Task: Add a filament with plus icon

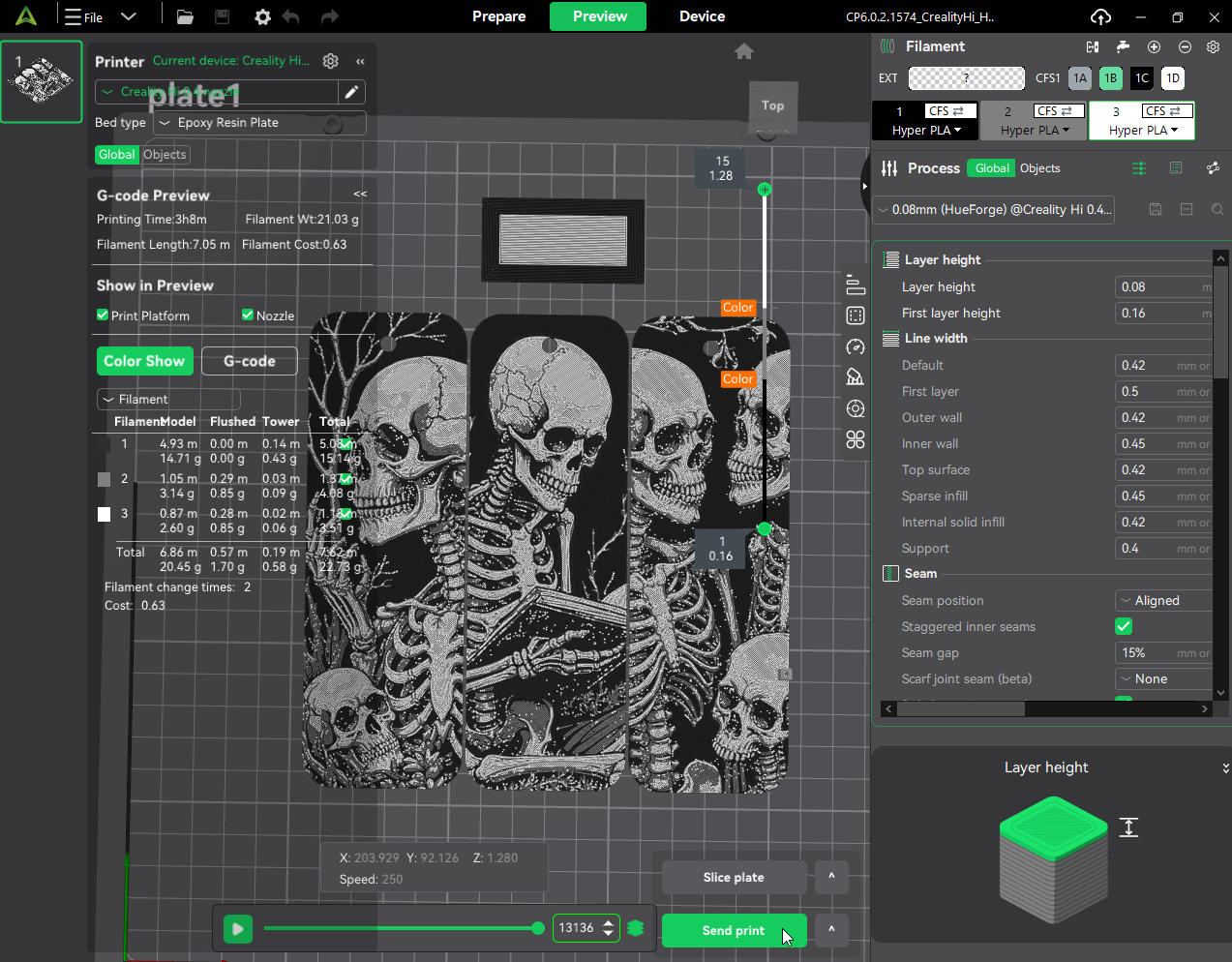Action: 1154,46
